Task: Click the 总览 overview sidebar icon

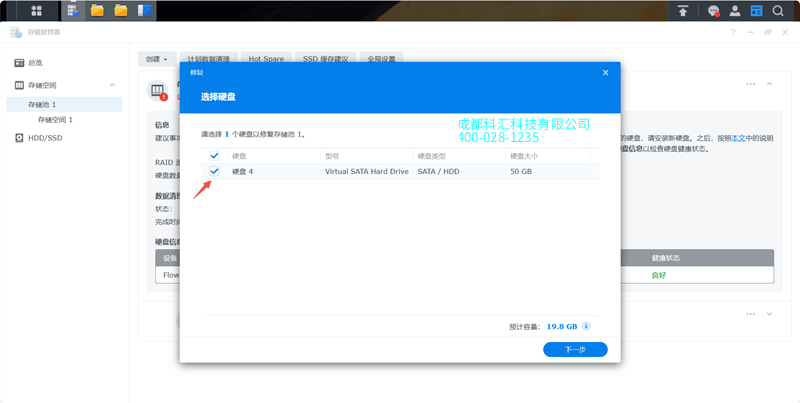Action: [19, 63]
